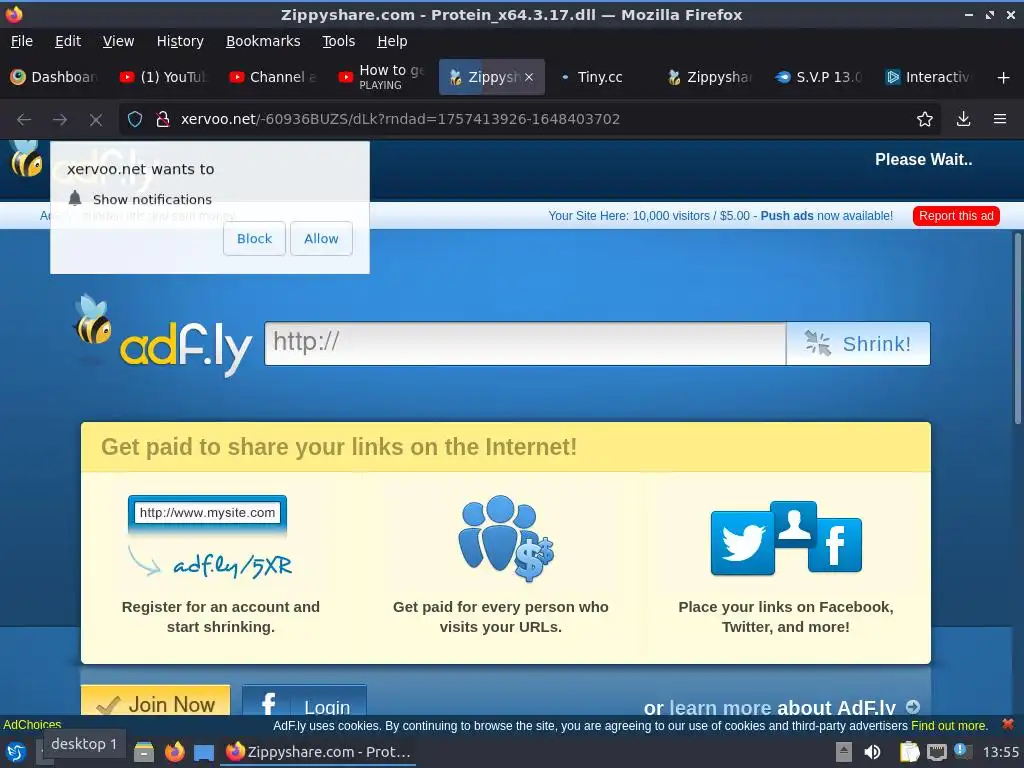Go forward with the forward arrow
This screenshot has height=768, width=1024.
60,120
